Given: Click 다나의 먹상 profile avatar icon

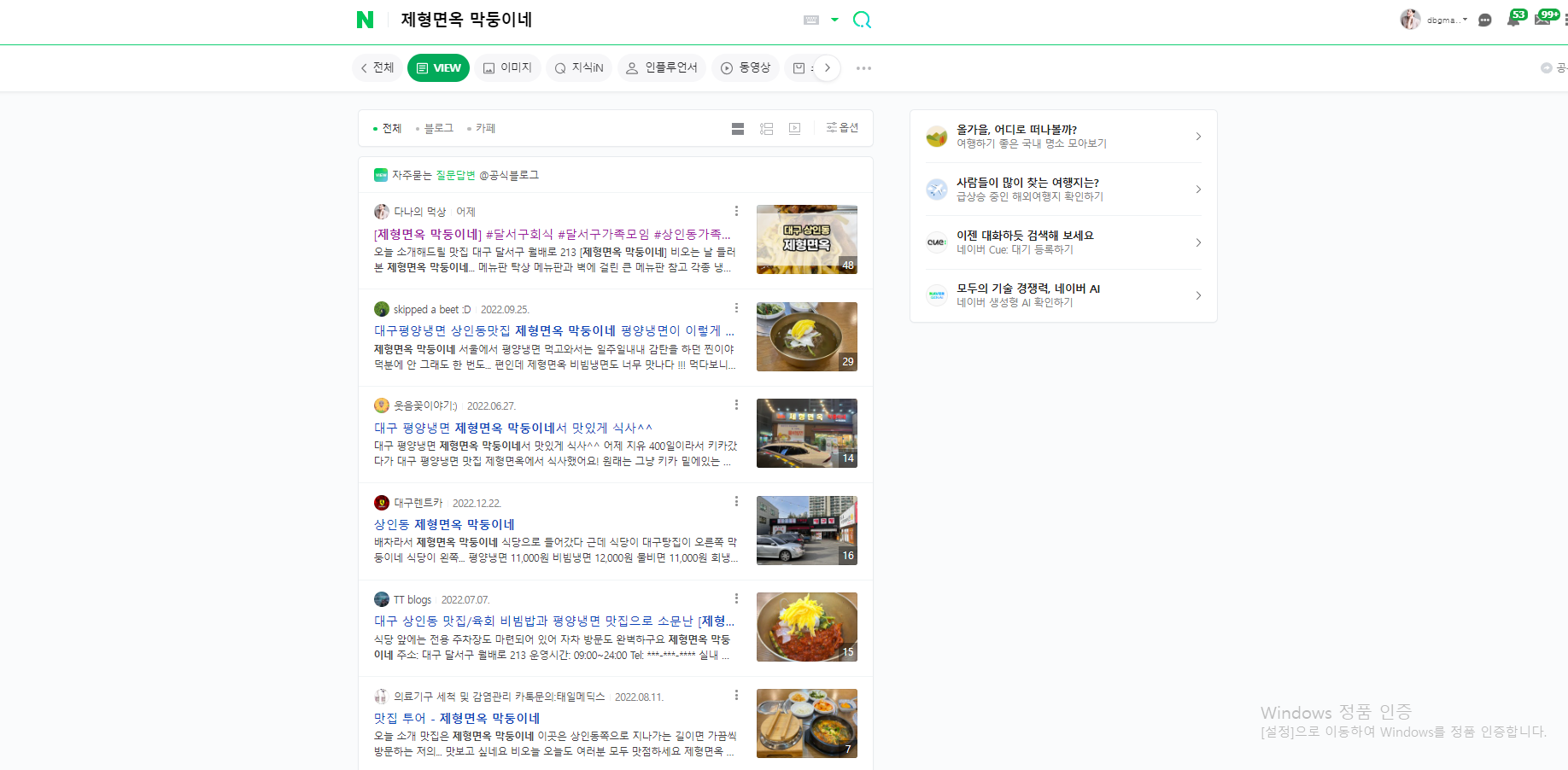Looking at the screenshot, I should pos(382,212).
